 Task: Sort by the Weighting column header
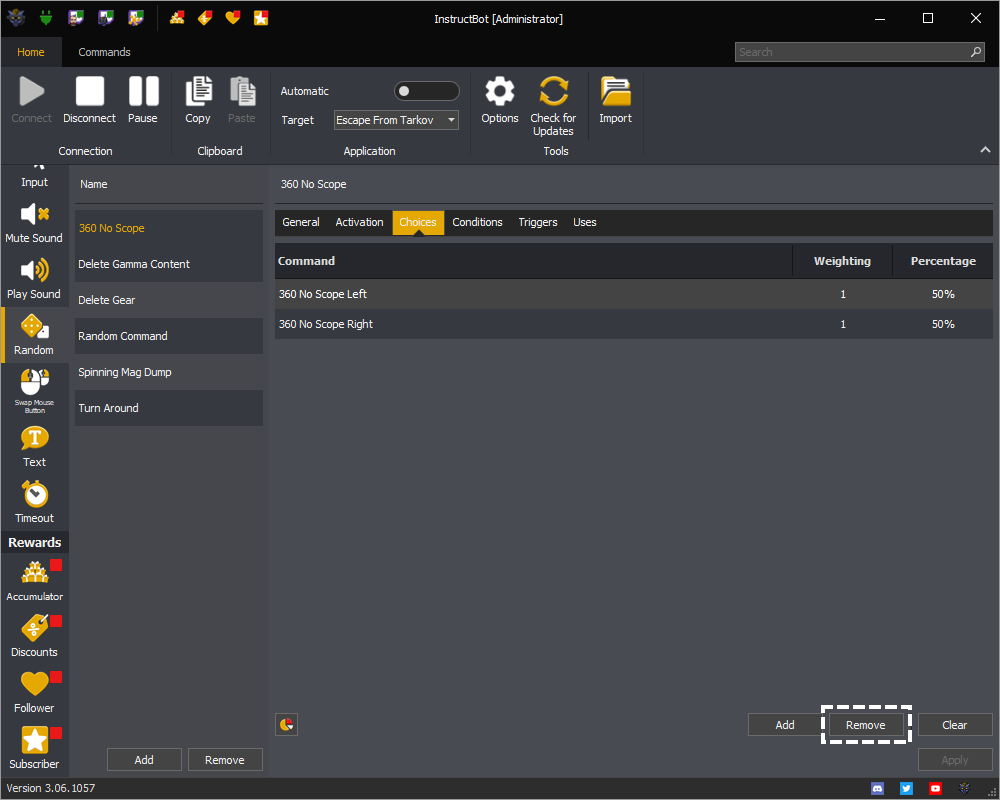[842, 261]
